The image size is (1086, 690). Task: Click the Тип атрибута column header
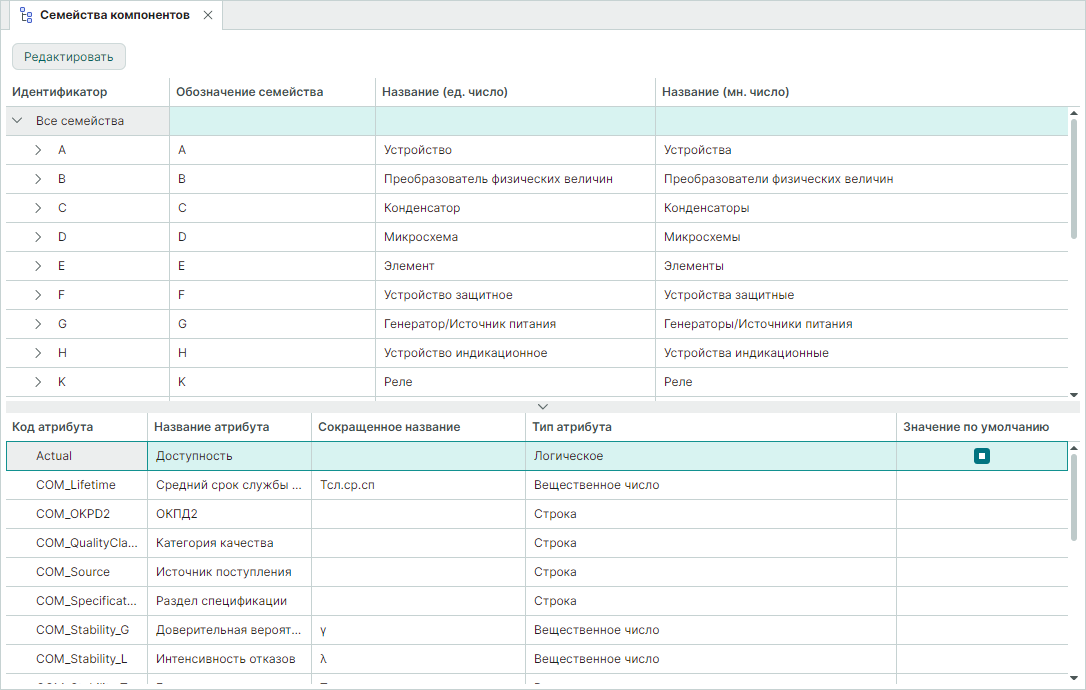click(573, 427)
